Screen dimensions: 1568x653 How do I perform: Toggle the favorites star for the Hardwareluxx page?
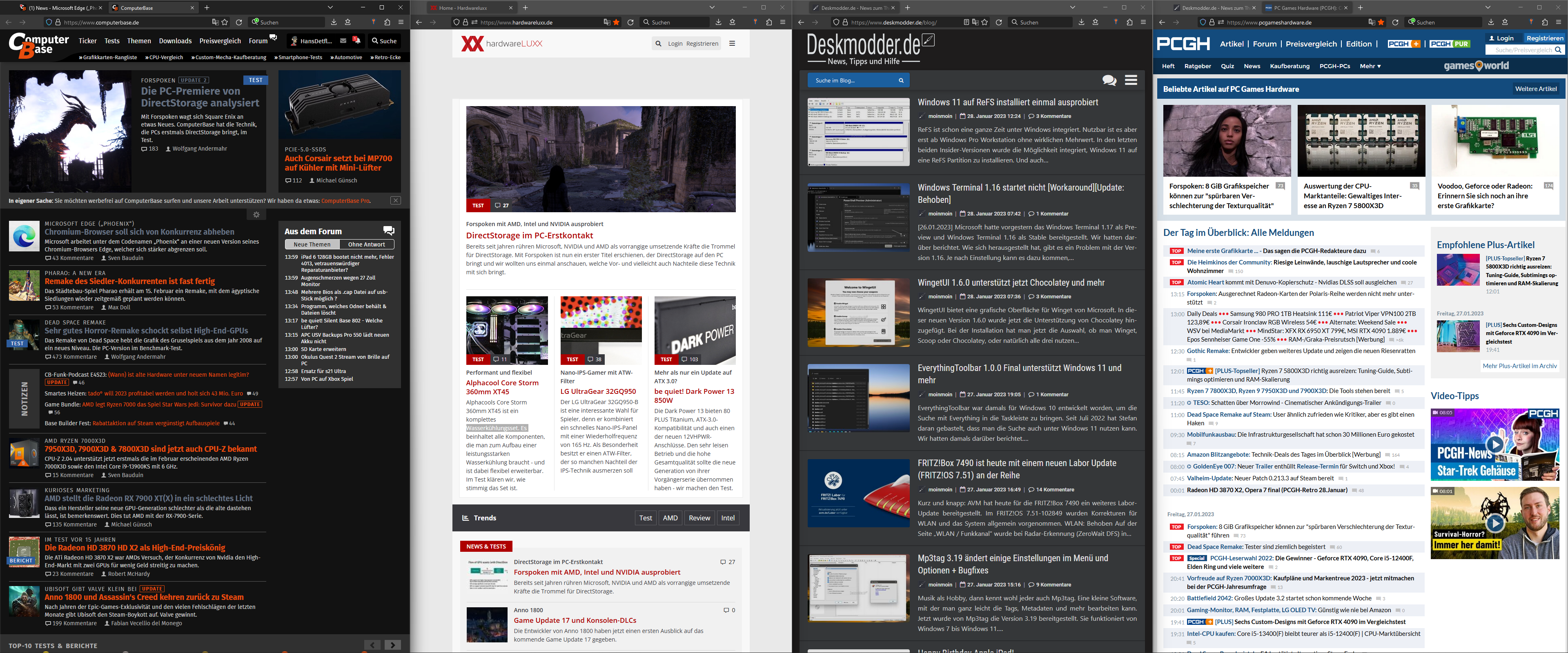click(x=616, y=22)
